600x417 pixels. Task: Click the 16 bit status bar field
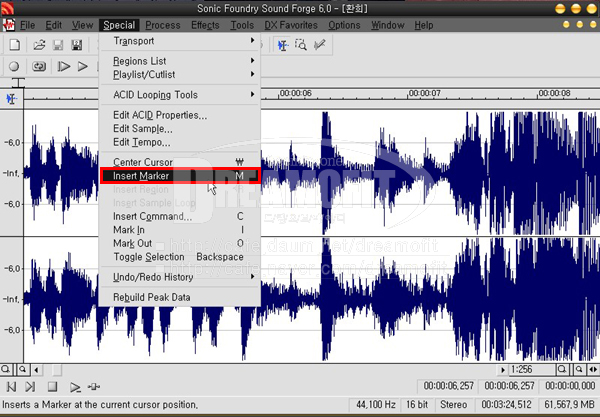[x=417, y=405]
